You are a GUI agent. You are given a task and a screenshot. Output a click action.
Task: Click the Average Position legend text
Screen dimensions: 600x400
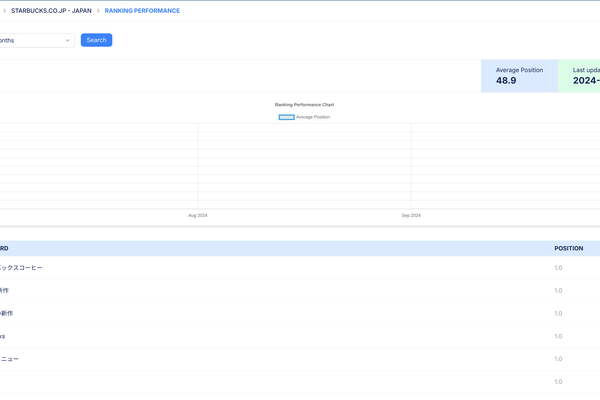point(313,117)
